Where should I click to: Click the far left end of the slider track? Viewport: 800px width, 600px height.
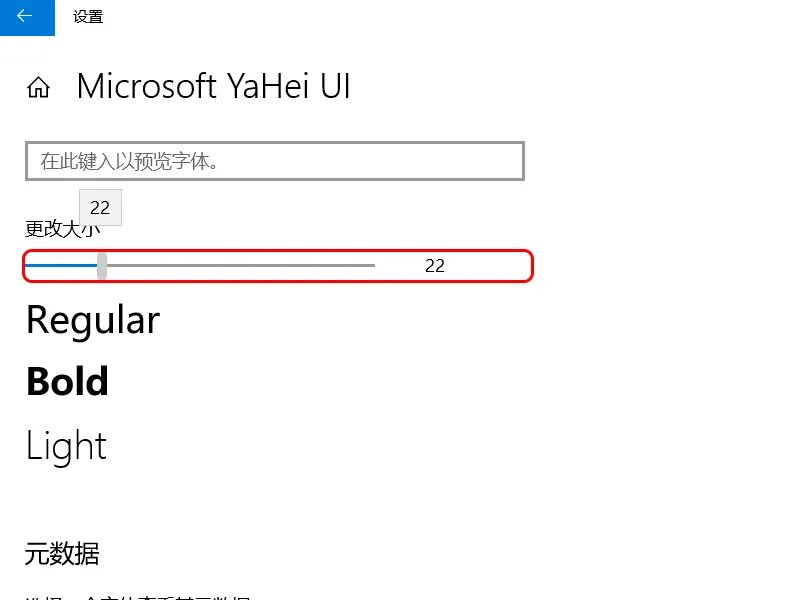point(28,266)
